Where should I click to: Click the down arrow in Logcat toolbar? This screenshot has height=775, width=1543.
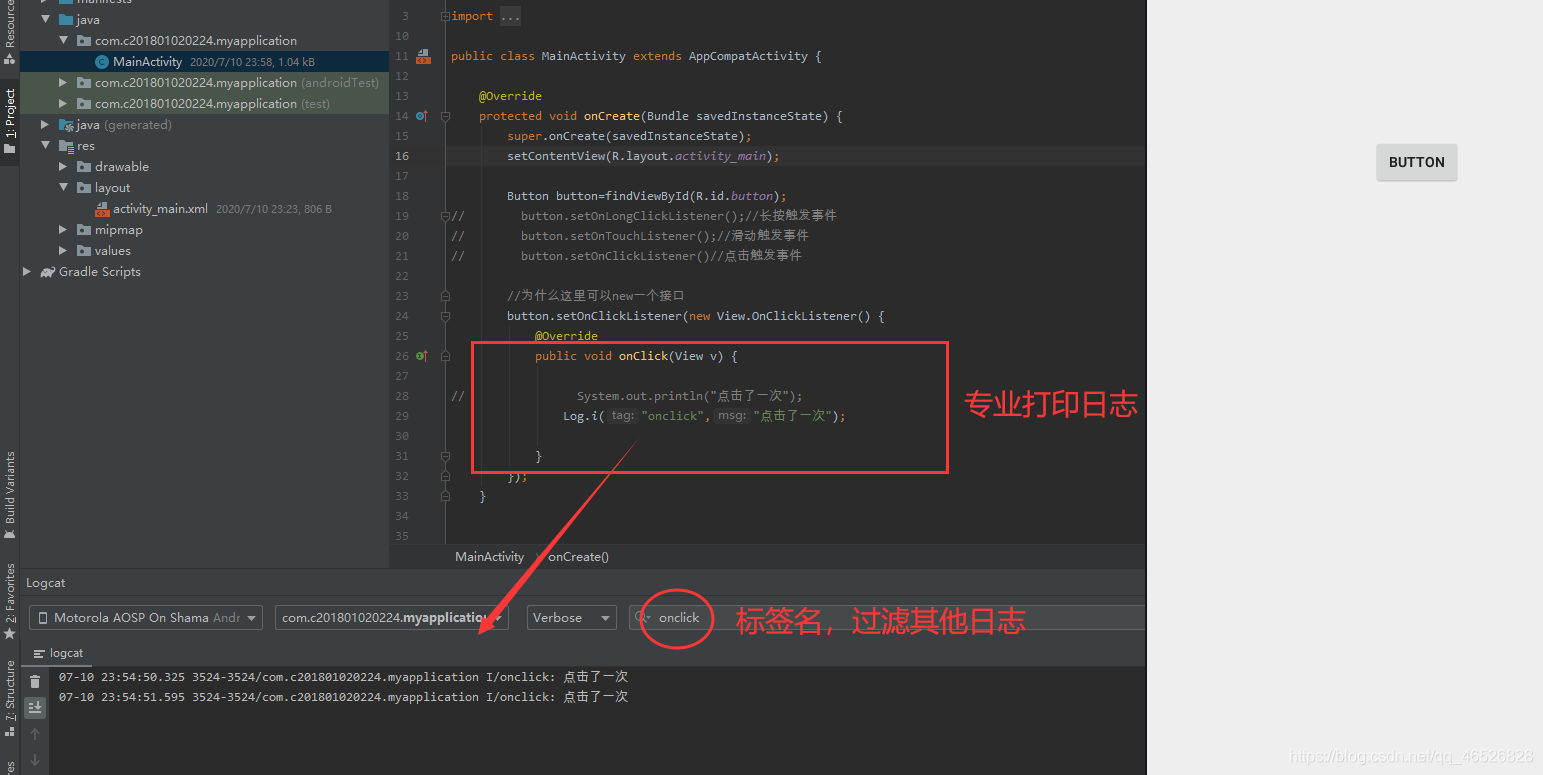(x=35, y=760)
